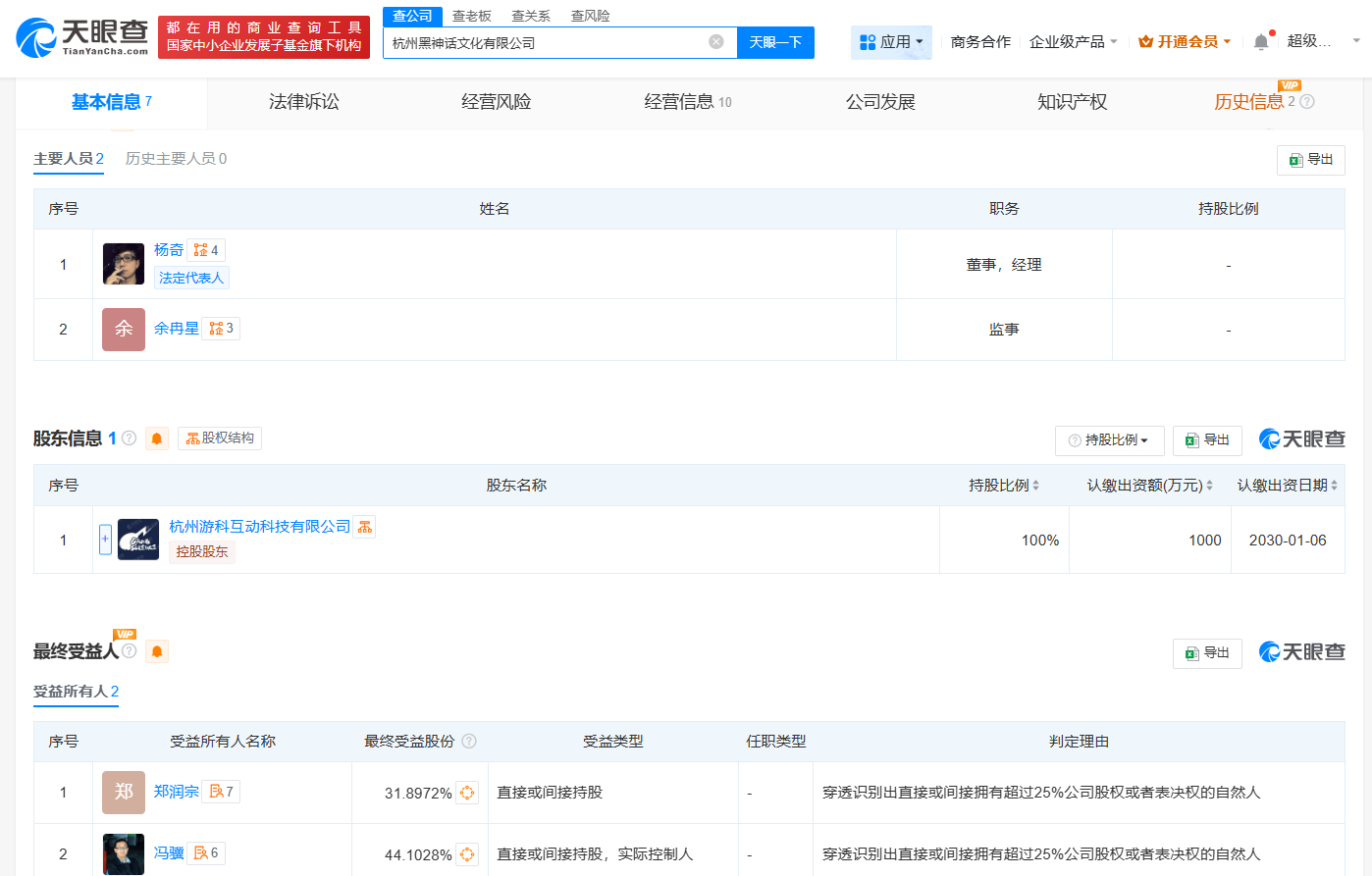The image size is (1372, 876).
Task: Sort by 认缴出资日期 column arrows
Action: [1335, 485]
